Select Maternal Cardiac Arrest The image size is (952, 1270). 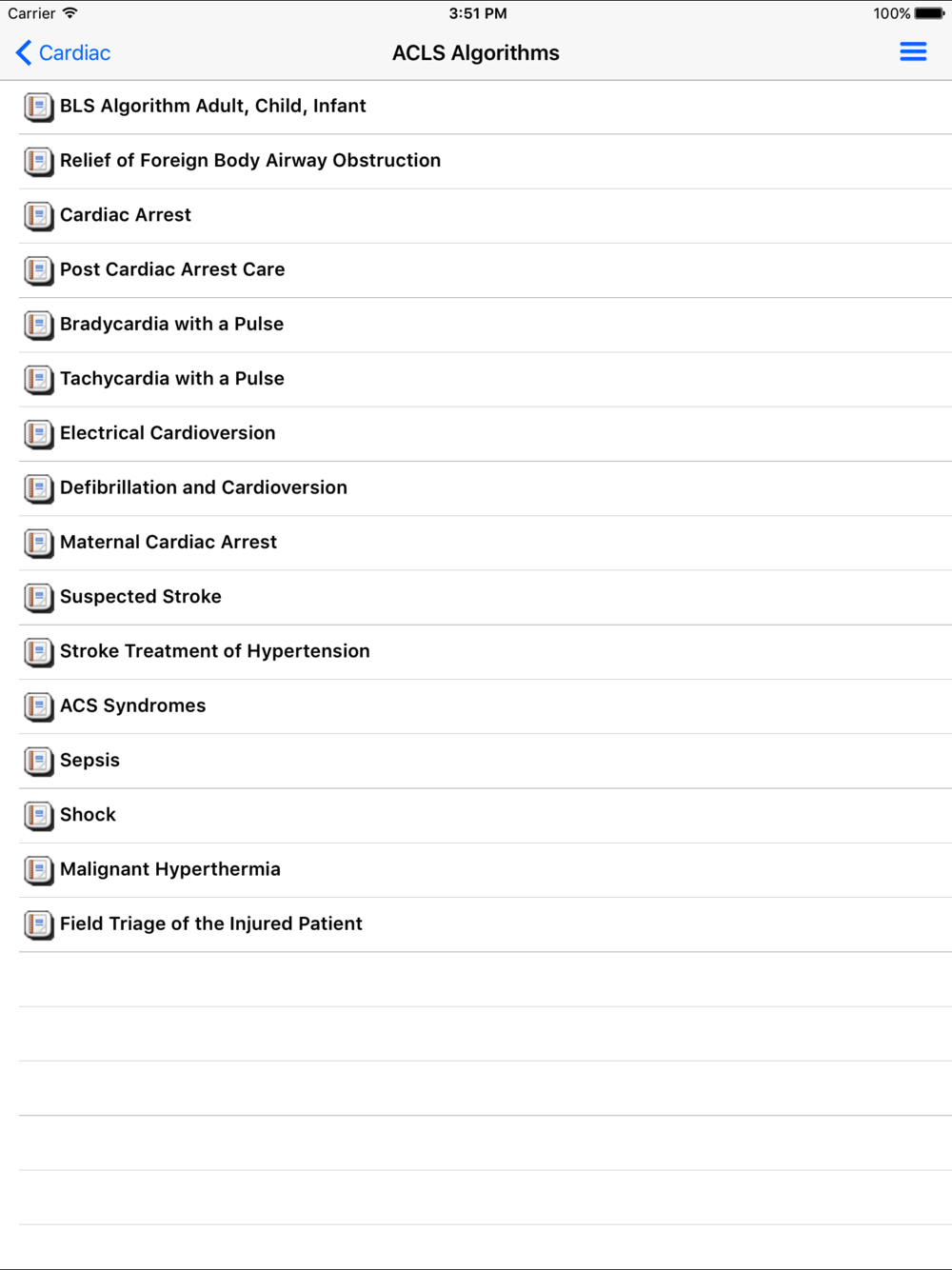click(486, 543)
